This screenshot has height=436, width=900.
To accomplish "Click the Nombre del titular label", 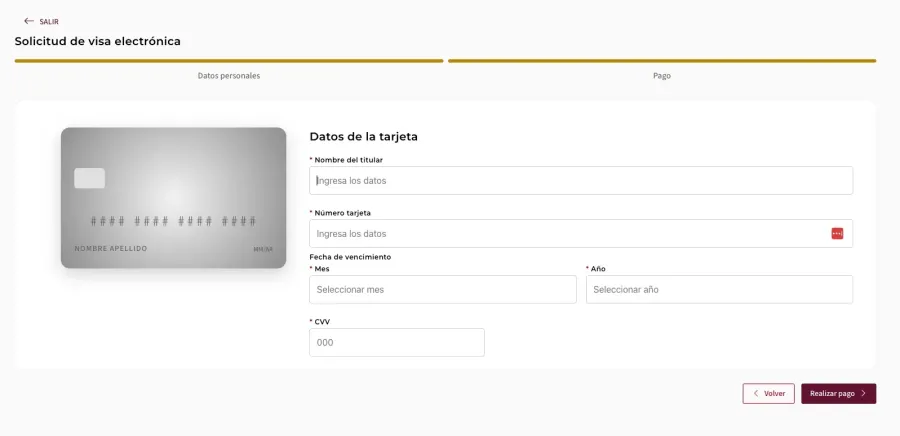I will coord(348,159).
